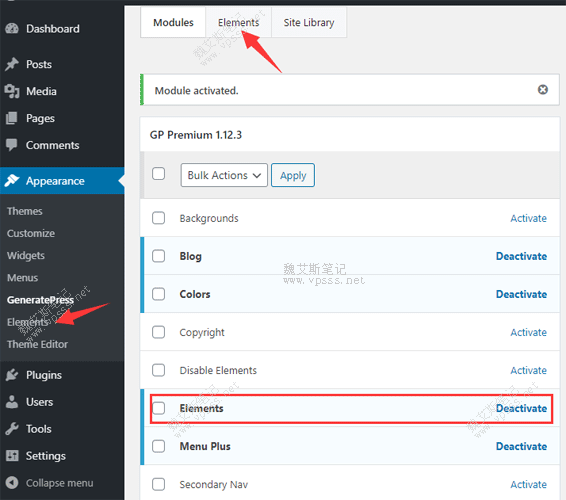Check the Disable Elements module checkbox
This screenshot has height=500, width=566.
click(x=158, y=370)
